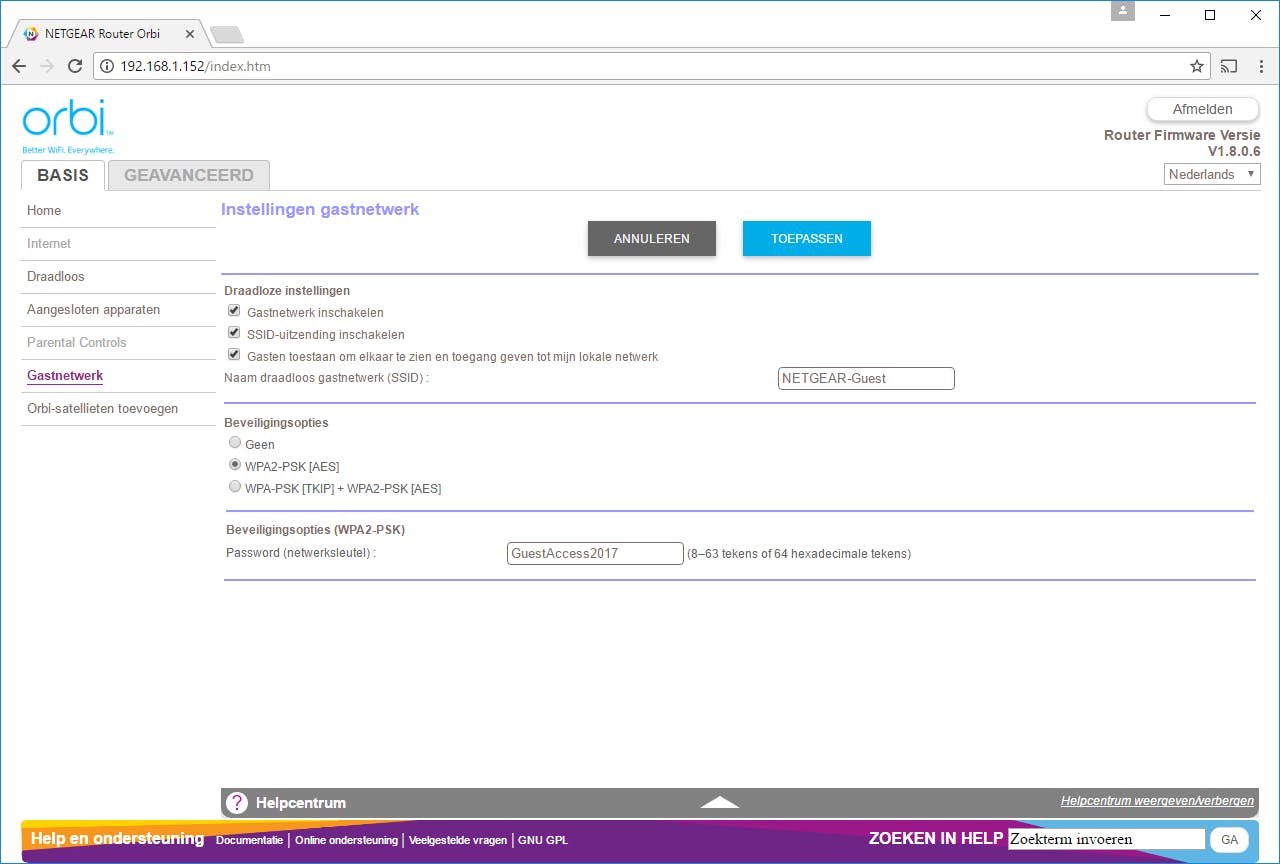Click the Orbi logo
1280x864 pixels.
coord(68,126)
